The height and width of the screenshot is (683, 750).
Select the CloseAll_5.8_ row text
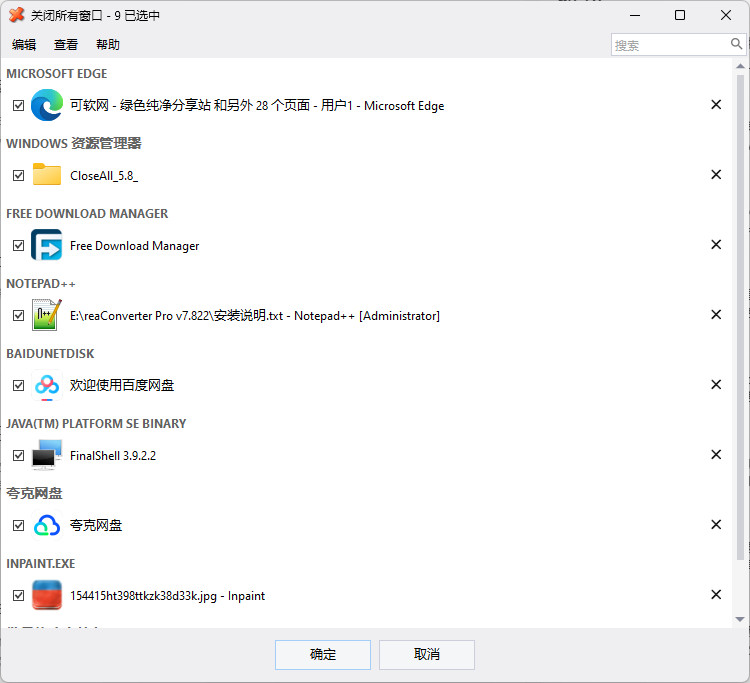click(104, 176)
